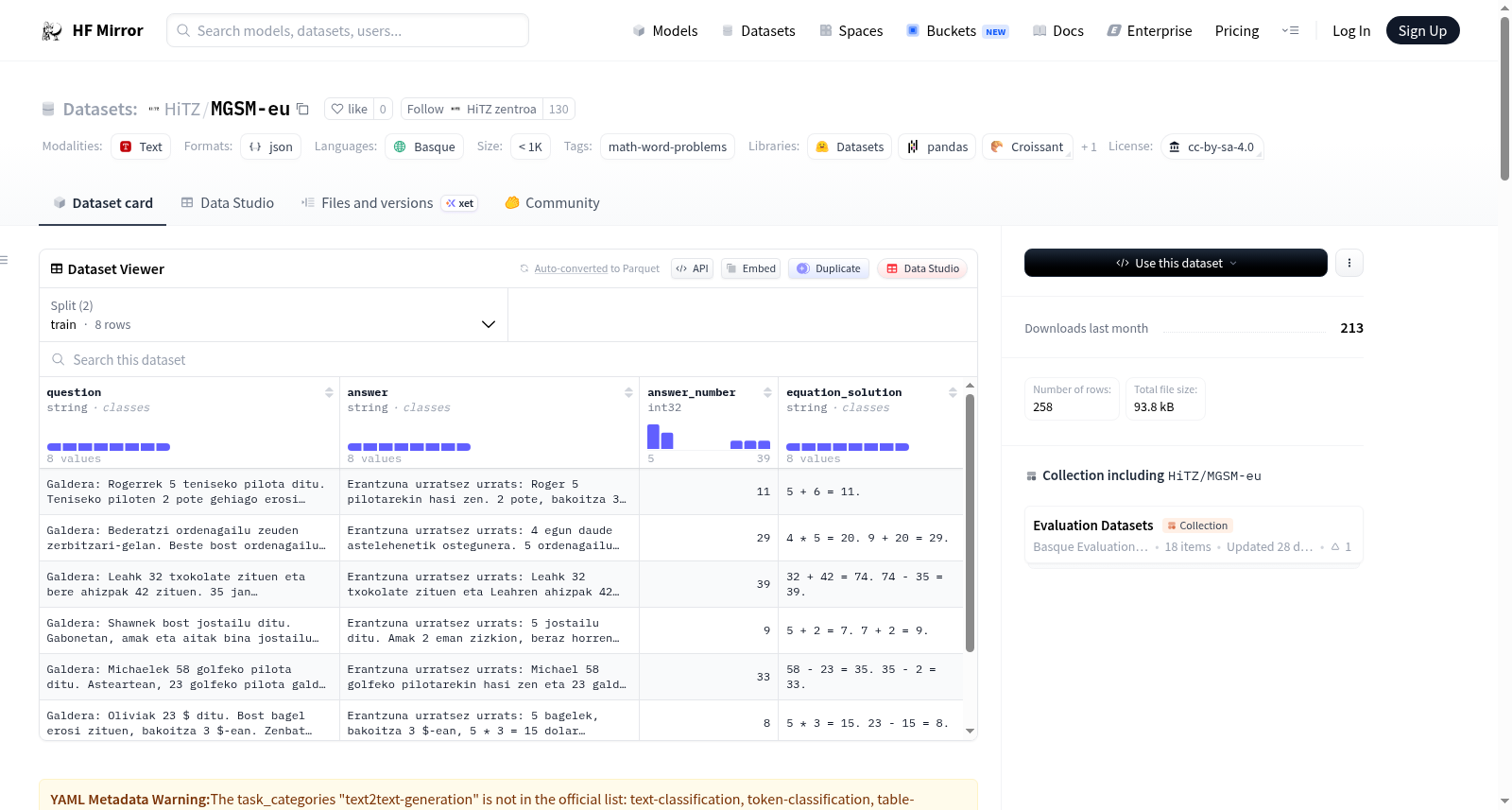Sort the answer_number column
This screenshot has height=810, width=1512.
(x=767, y=392)
